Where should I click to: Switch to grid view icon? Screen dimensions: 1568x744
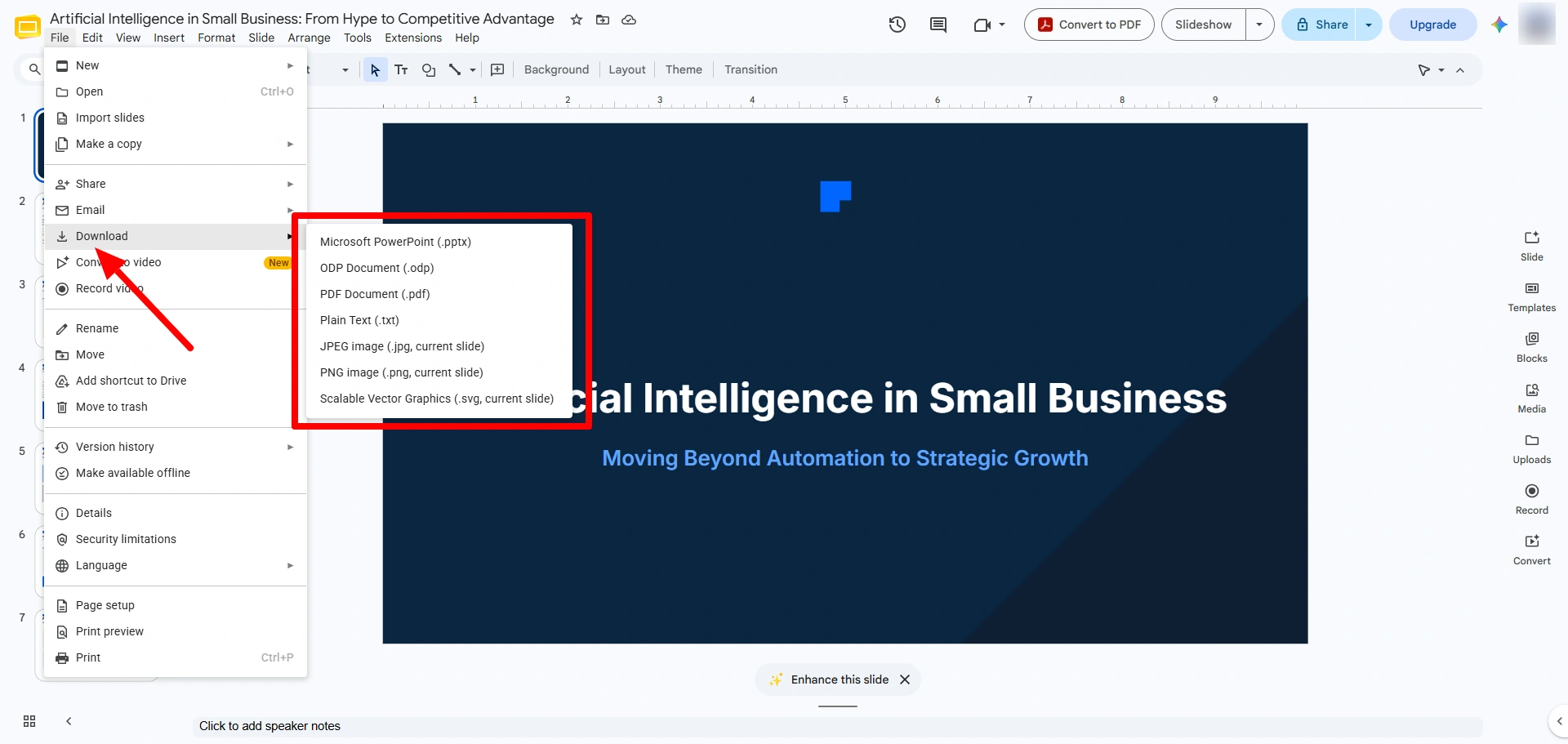pyautogui.click(x=29, y=721)
